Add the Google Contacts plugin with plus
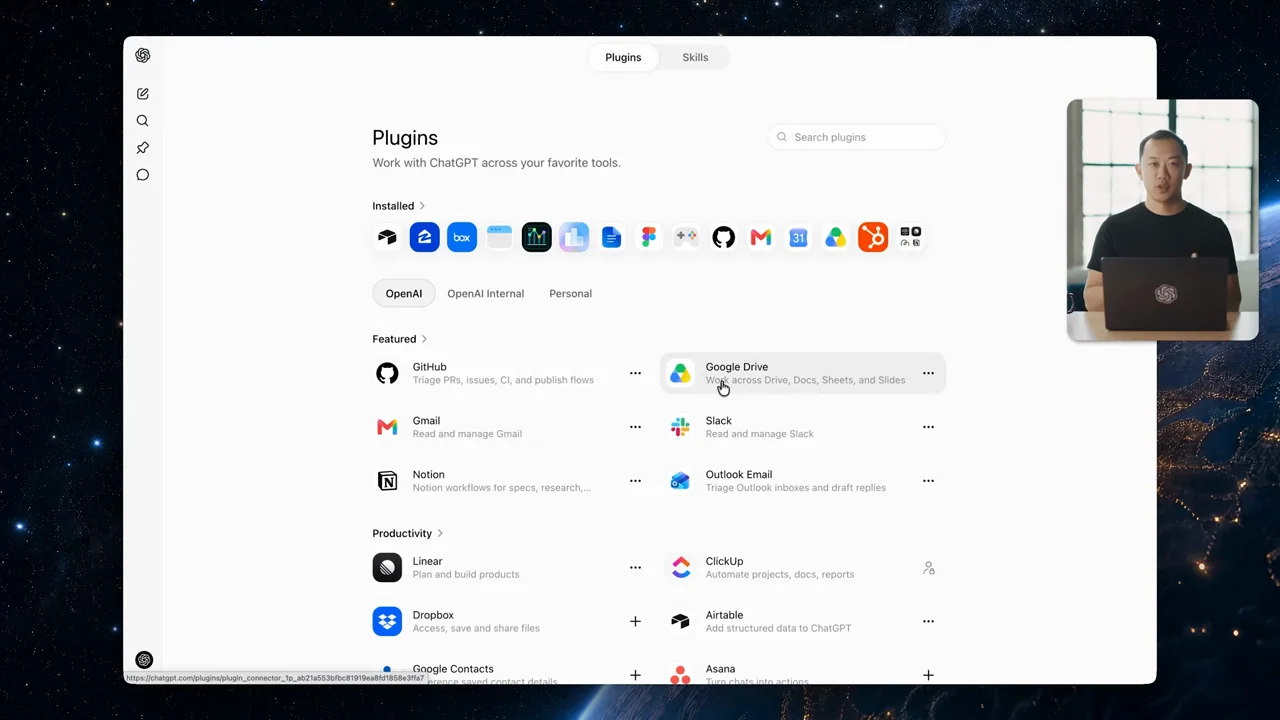This screenshot has width=1280, height=720. click(635, 675)
